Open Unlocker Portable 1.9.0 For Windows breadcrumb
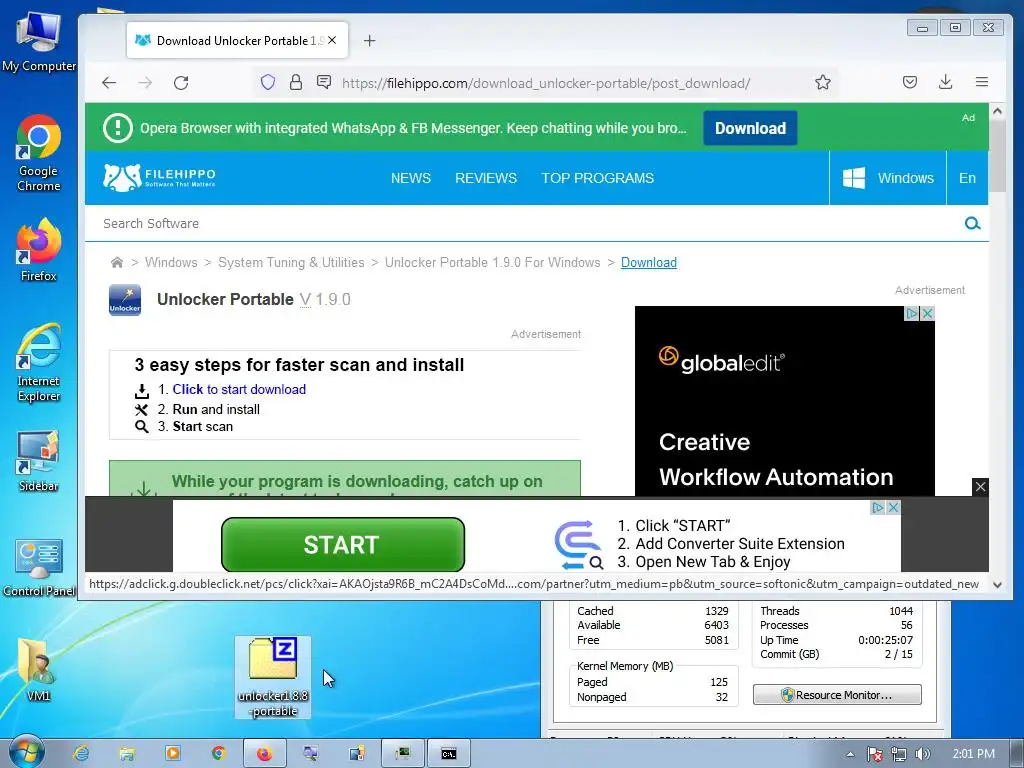 [x=492, y=263]
